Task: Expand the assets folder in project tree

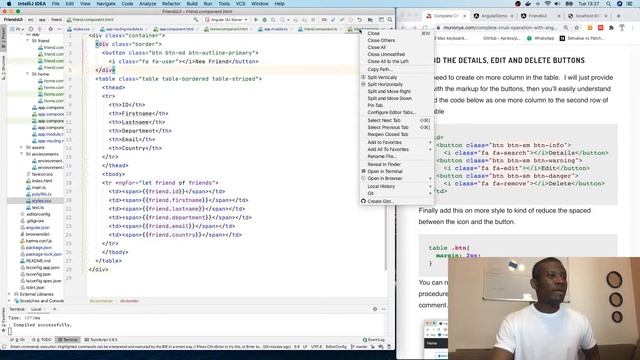Action: (x=21, y=147)
